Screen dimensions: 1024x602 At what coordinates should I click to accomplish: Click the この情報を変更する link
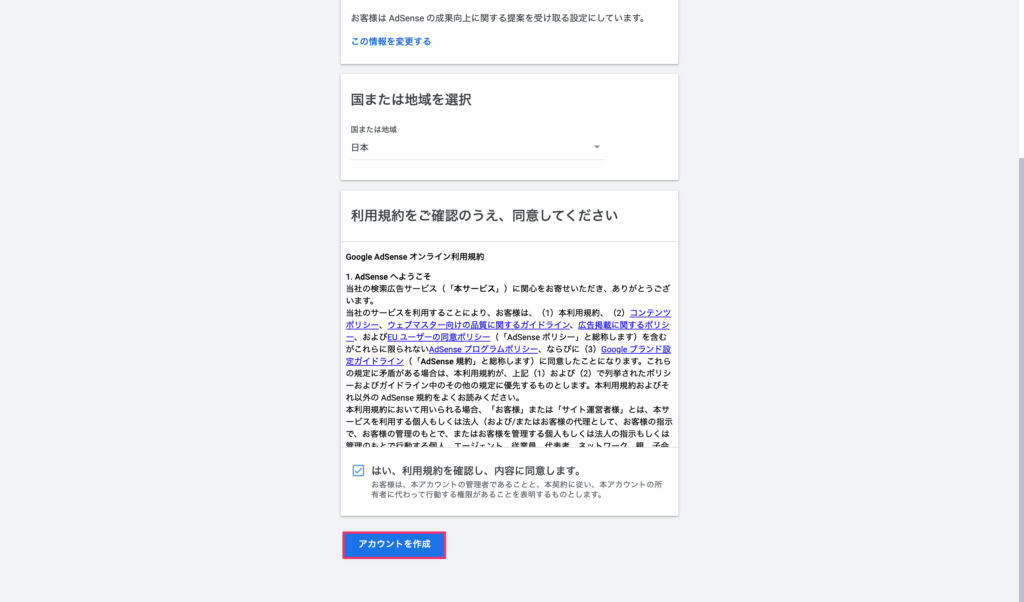(391, 41)
